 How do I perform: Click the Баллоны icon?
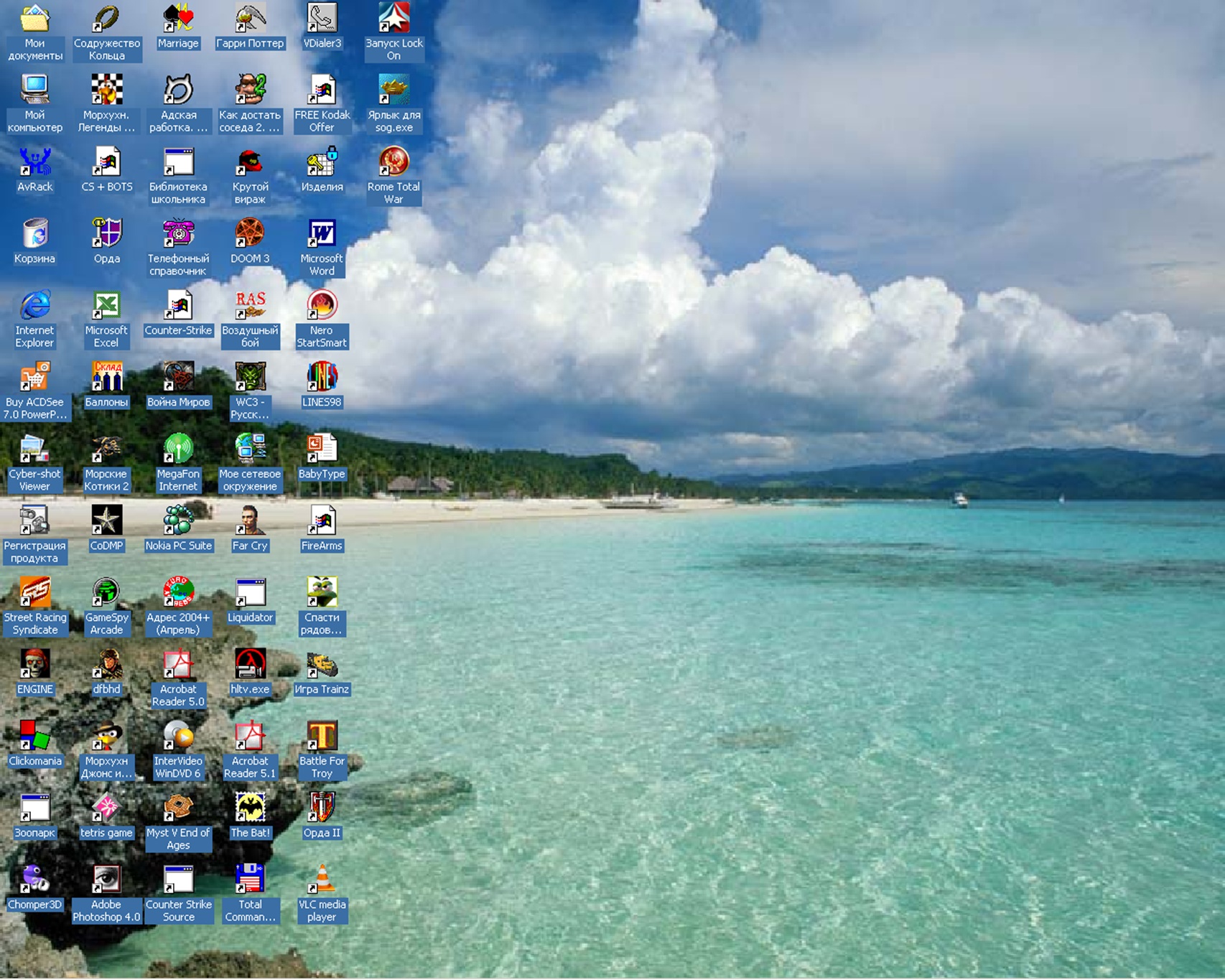pyautogui.click(x=106, y=377)
